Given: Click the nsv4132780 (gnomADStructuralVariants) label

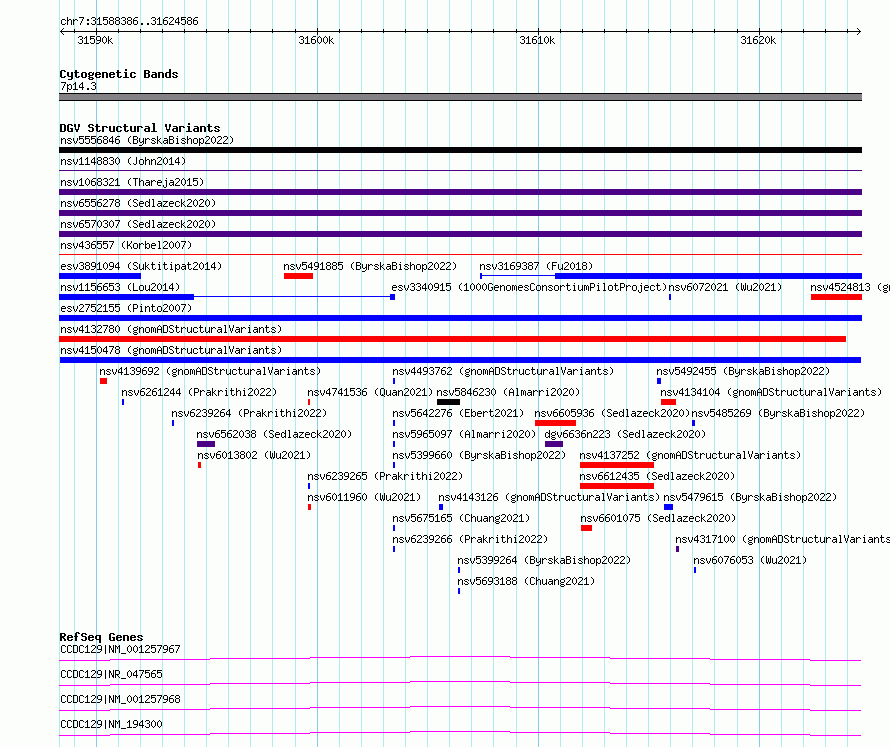Looking at the screenshot, I should click(171, 329).
